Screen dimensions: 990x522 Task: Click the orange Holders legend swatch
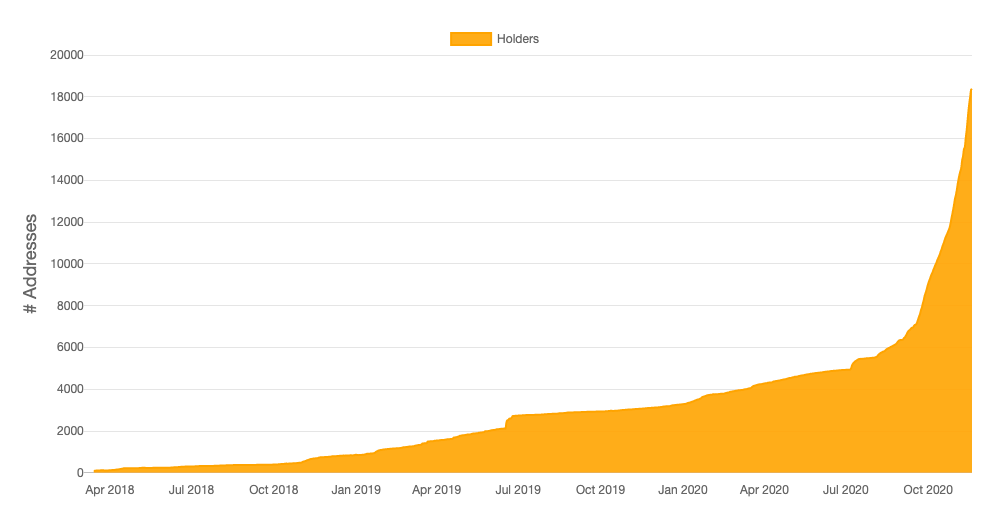(x=470, y=39)
